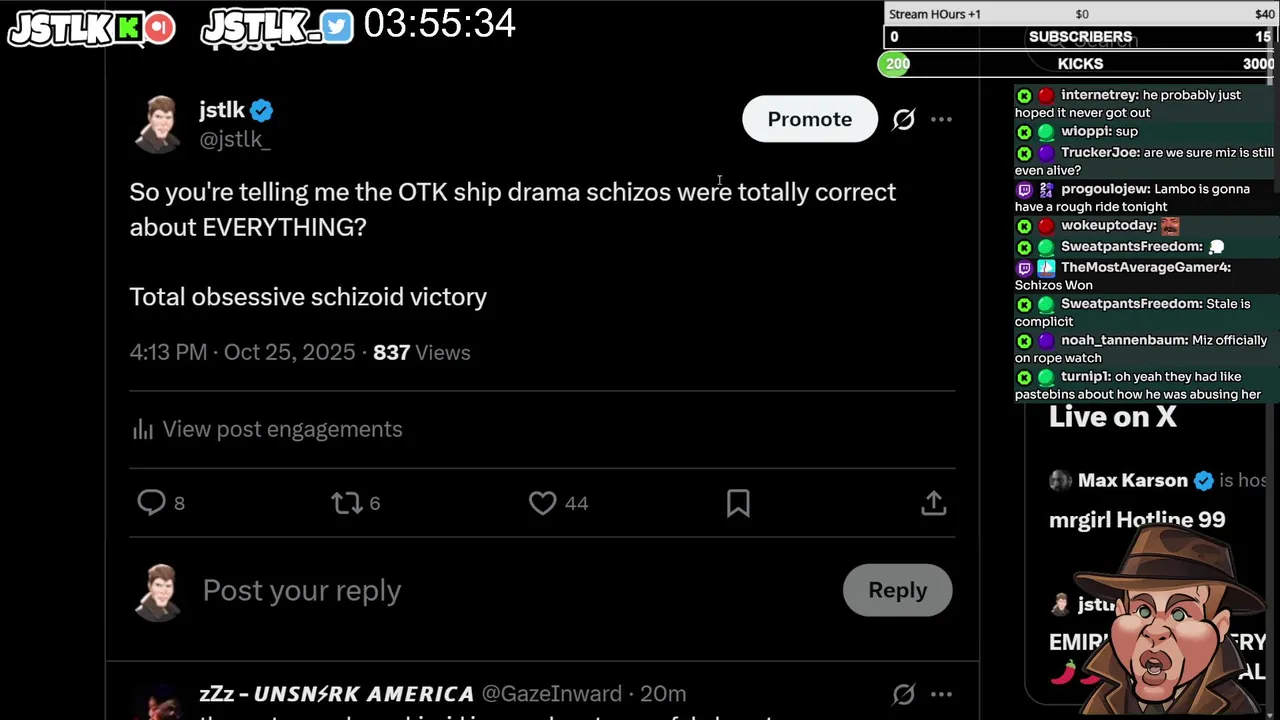Click the reply comment bubble icon
Image resolution: width=1280 pixels, height=720 pixels.
tap(151, 502)
